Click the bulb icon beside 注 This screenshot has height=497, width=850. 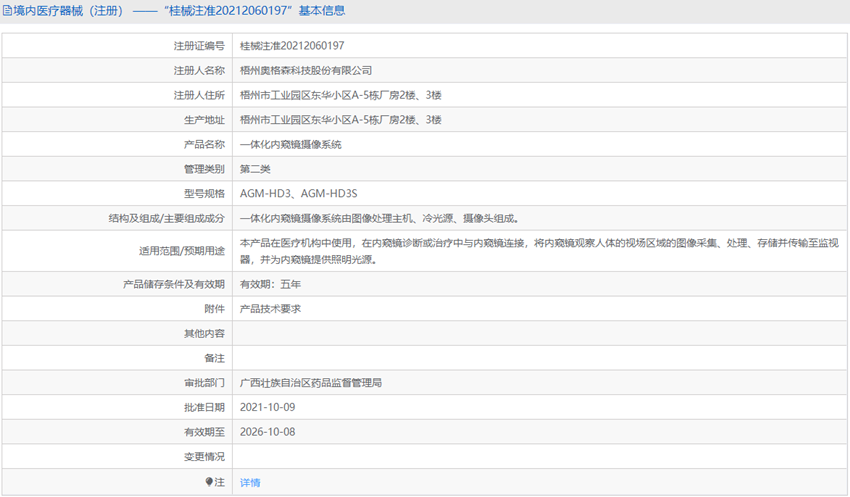point(210,482)
